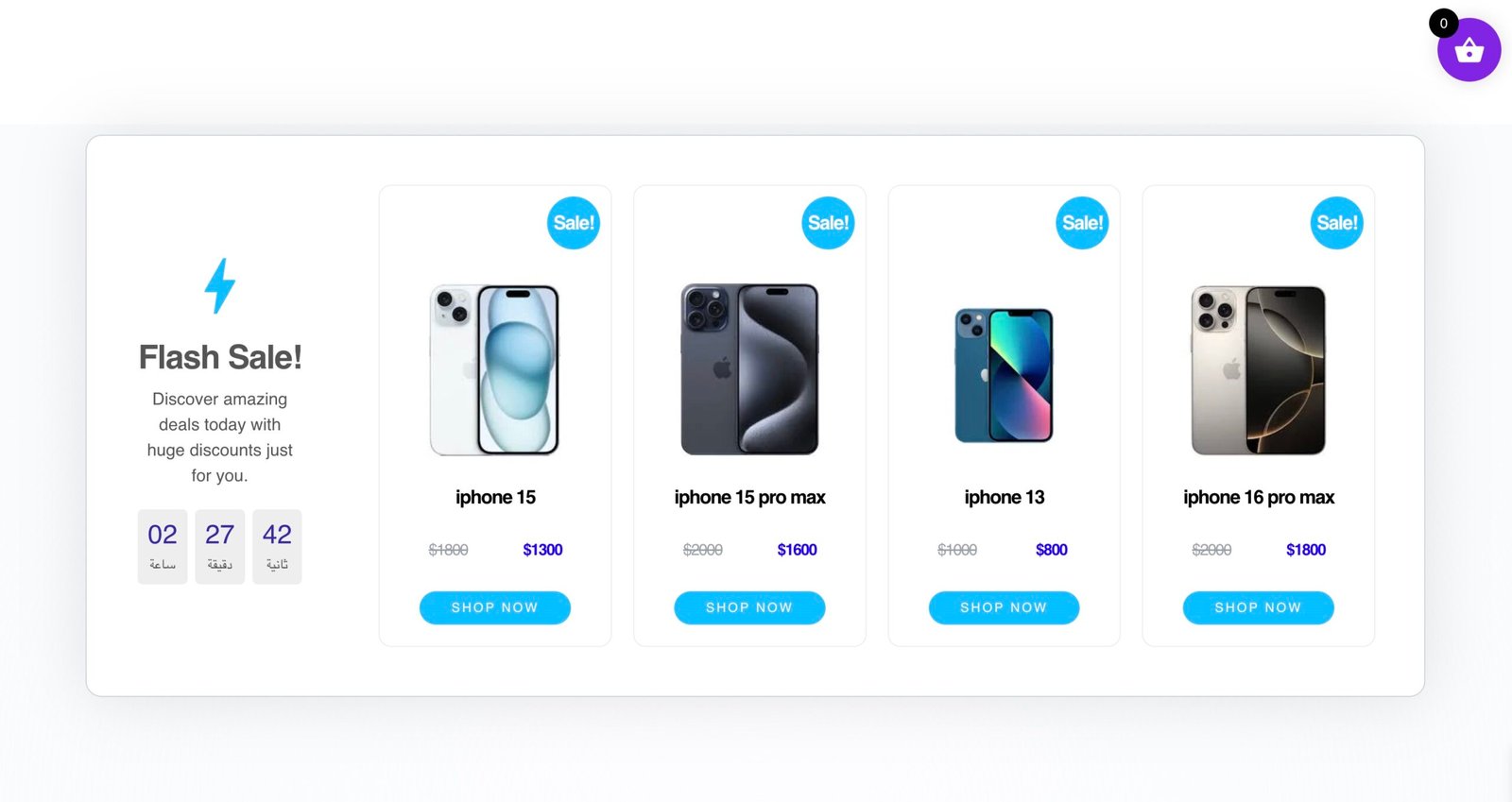1512x802 pixels.
Task: Click the iphone 13 title link
Action: pos(1005,497)
